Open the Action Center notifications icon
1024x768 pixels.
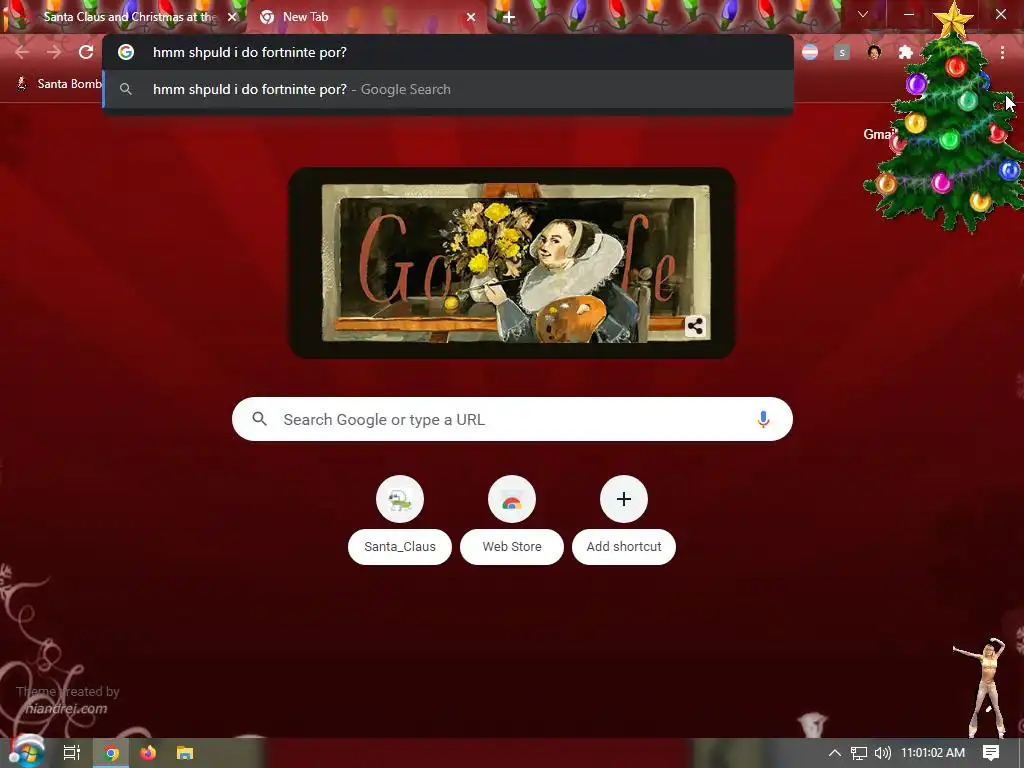click(x=991, y=753)
